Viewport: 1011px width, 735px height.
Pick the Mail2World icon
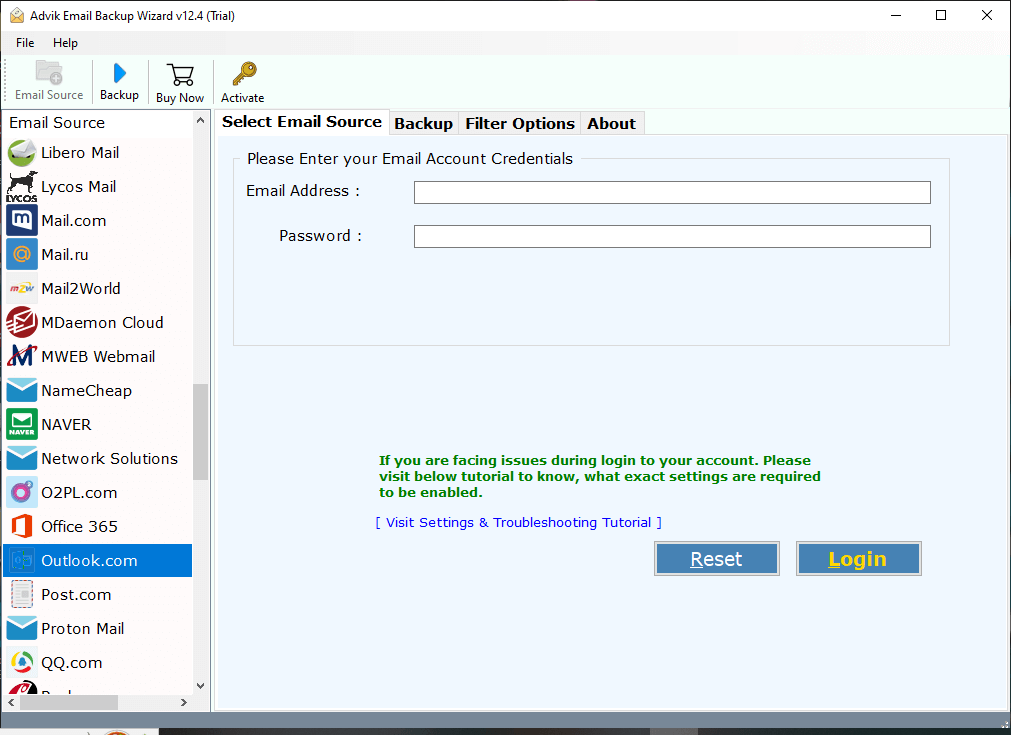(22, 289)
